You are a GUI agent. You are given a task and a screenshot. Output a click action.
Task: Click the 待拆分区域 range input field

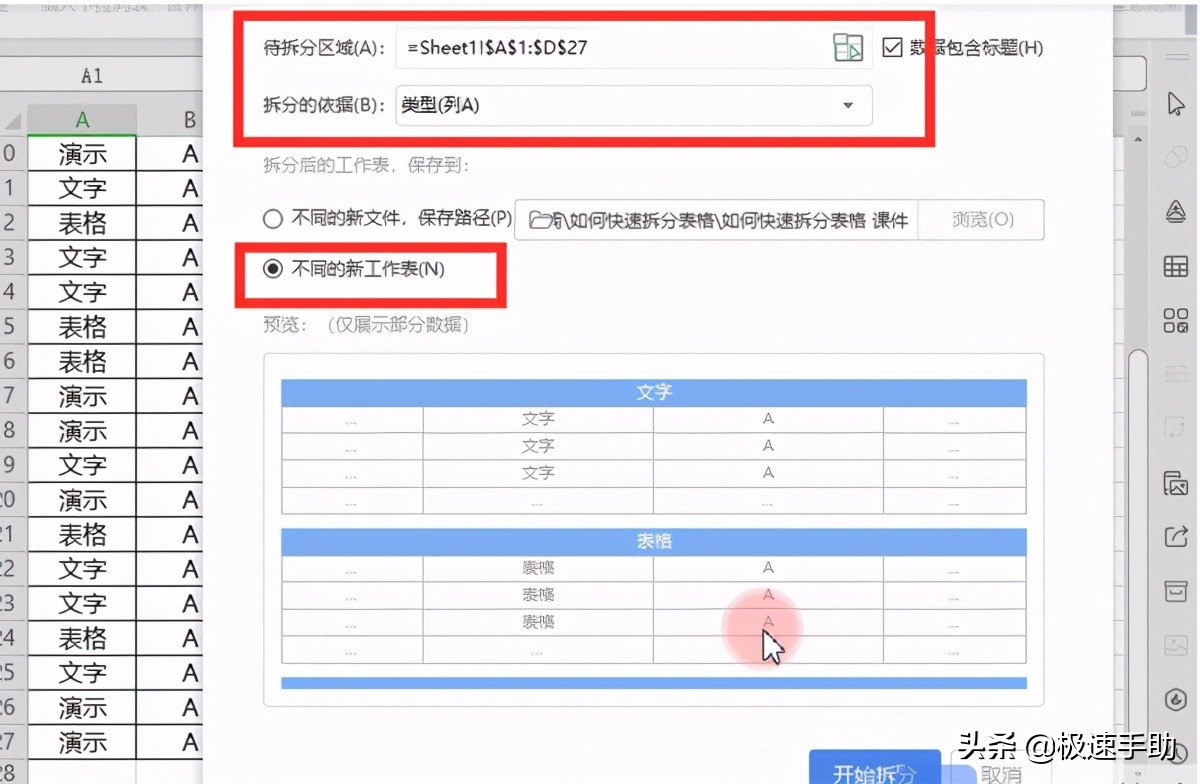pyautogui.click(x=634, y=47)
